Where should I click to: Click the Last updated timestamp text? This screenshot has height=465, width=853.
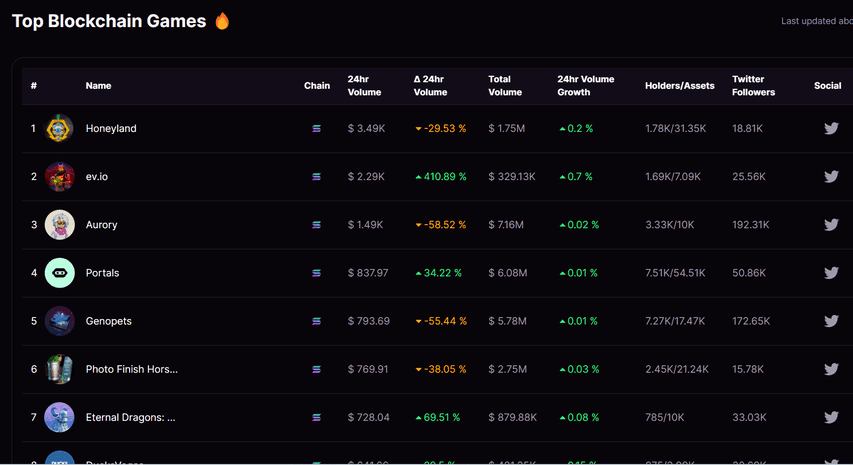tap(817, 21)
